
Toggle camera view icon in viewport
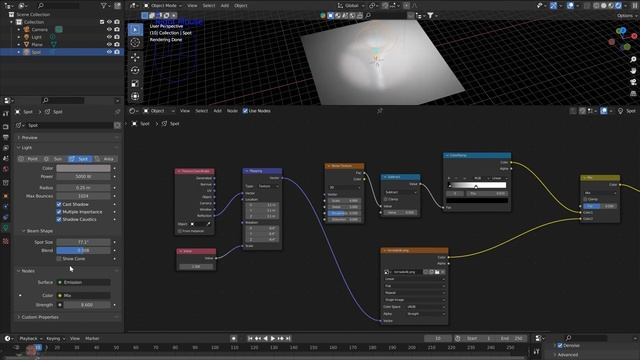point(633,82)
